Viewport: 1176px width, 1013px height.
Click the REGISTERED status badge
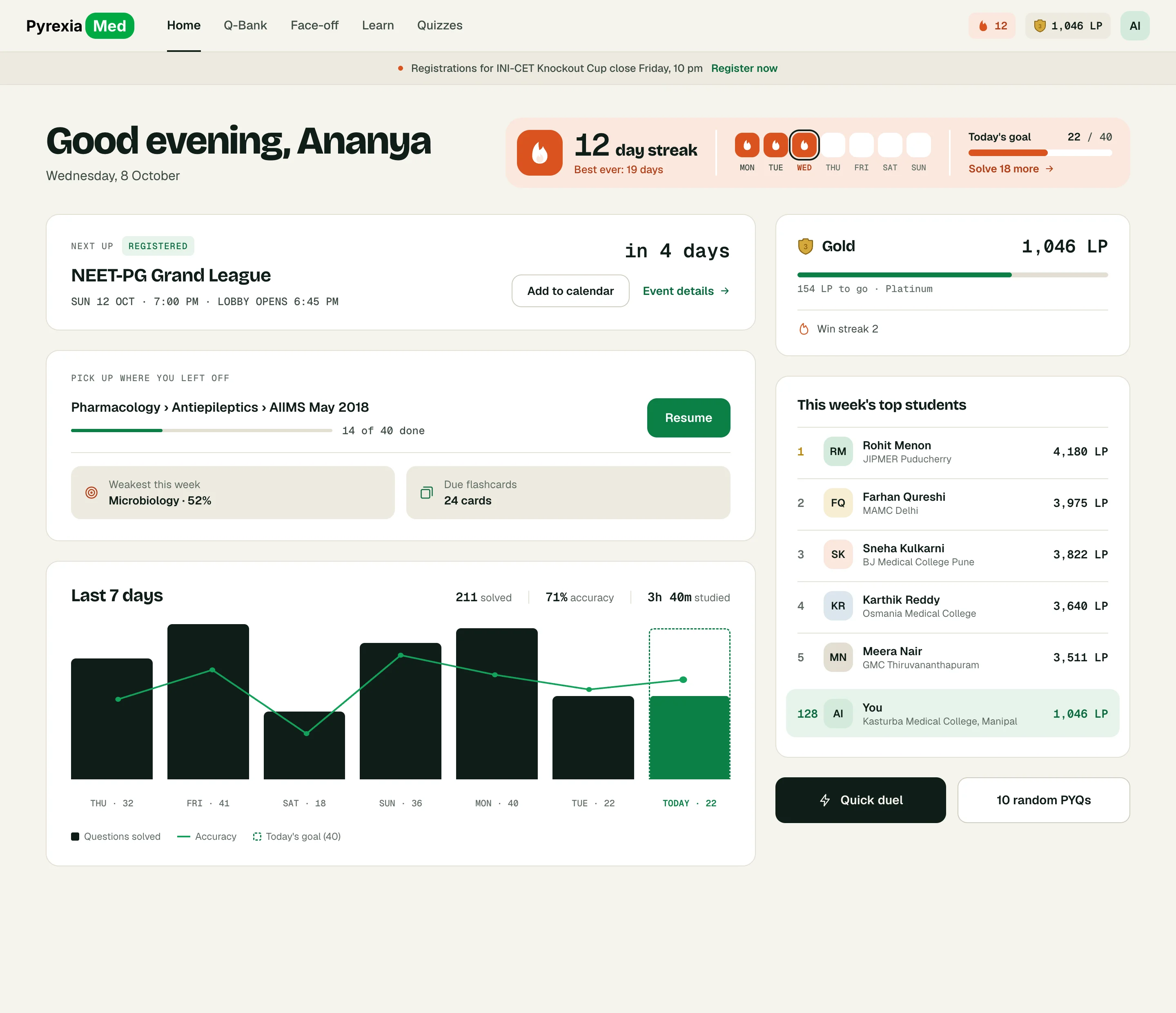158,246
